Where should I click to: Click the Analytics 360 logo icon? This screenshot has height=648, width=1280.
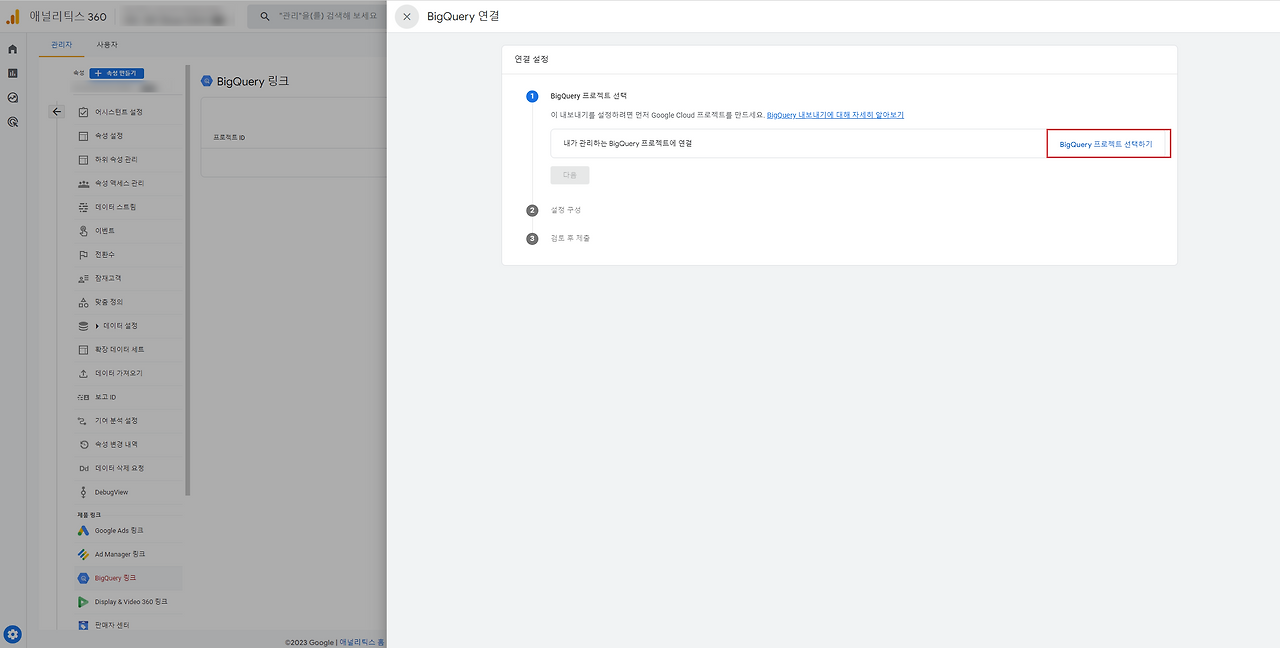[13, 16]
